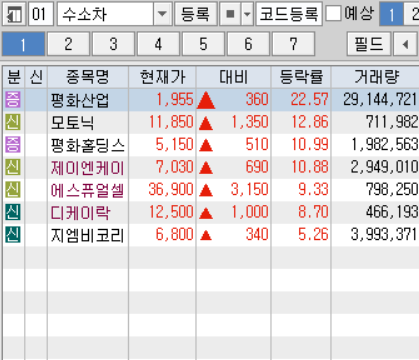
Task: Click the price 36,900 for 에스퓨얼셀
Action: (171, 190)
